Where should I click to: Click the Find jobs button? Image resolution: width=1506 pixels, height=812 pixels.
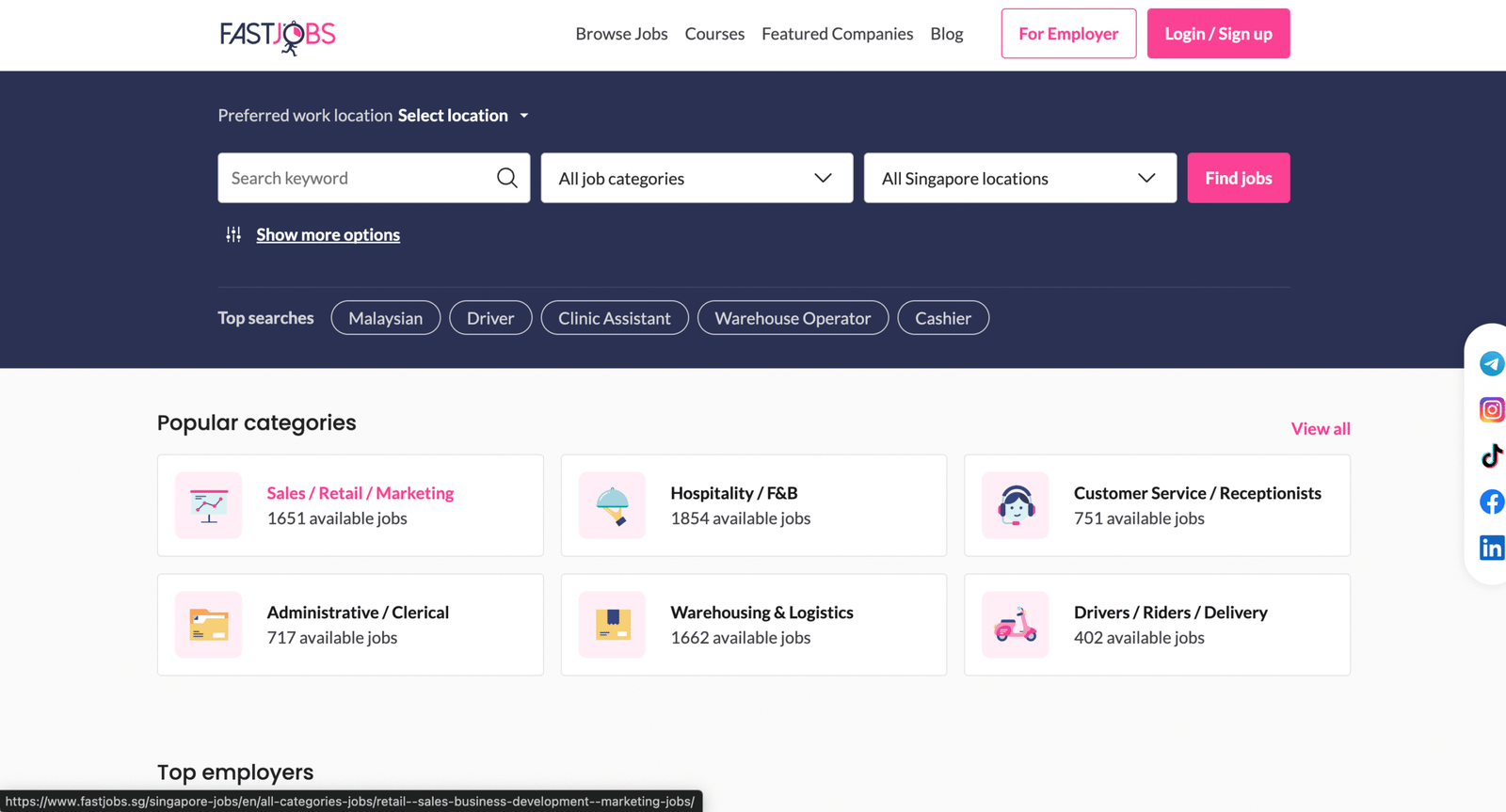[1239, 178]
